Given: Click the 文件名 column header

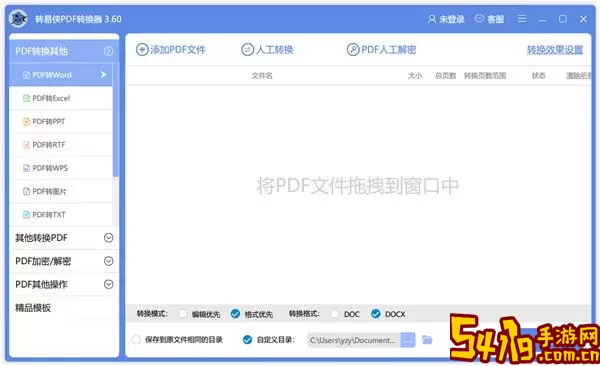Looking at the screenshot, I should pos(262,76).
